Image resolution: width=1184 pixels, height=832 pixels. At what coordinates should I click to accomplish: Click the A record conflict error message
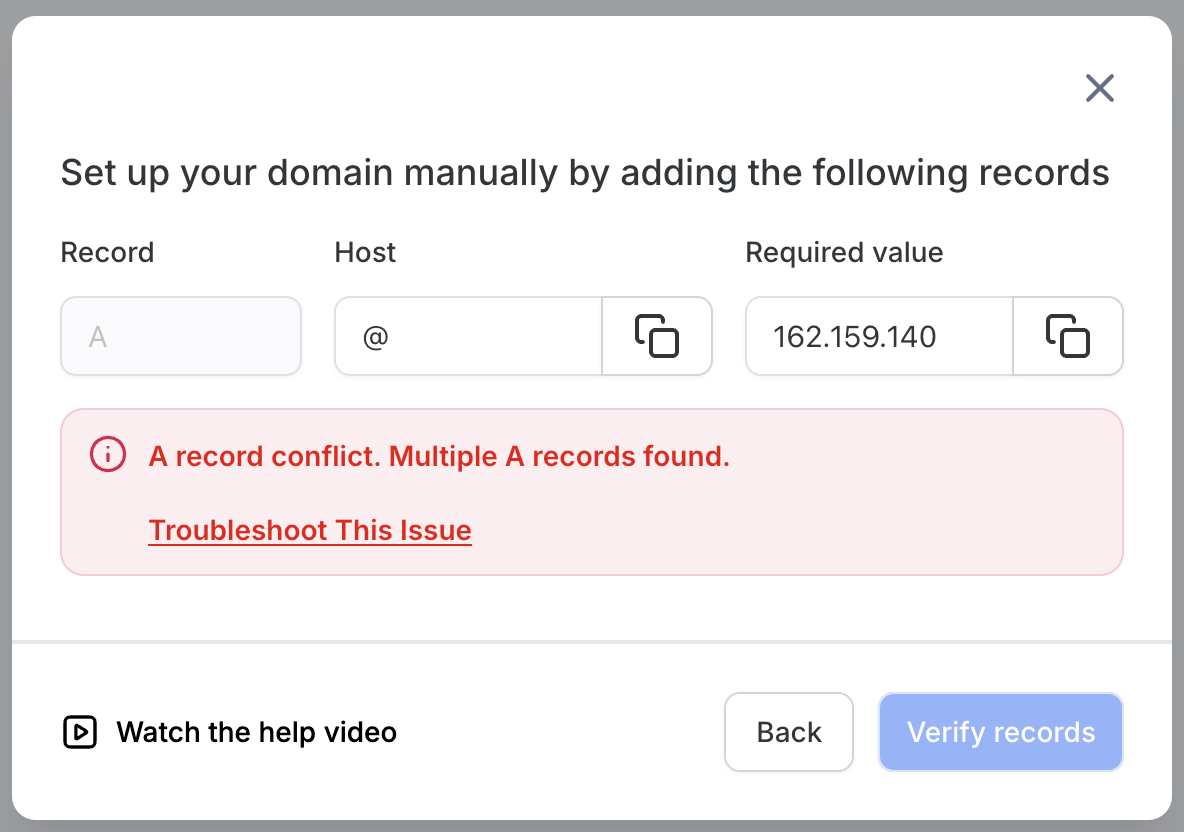tap(439, 456)
